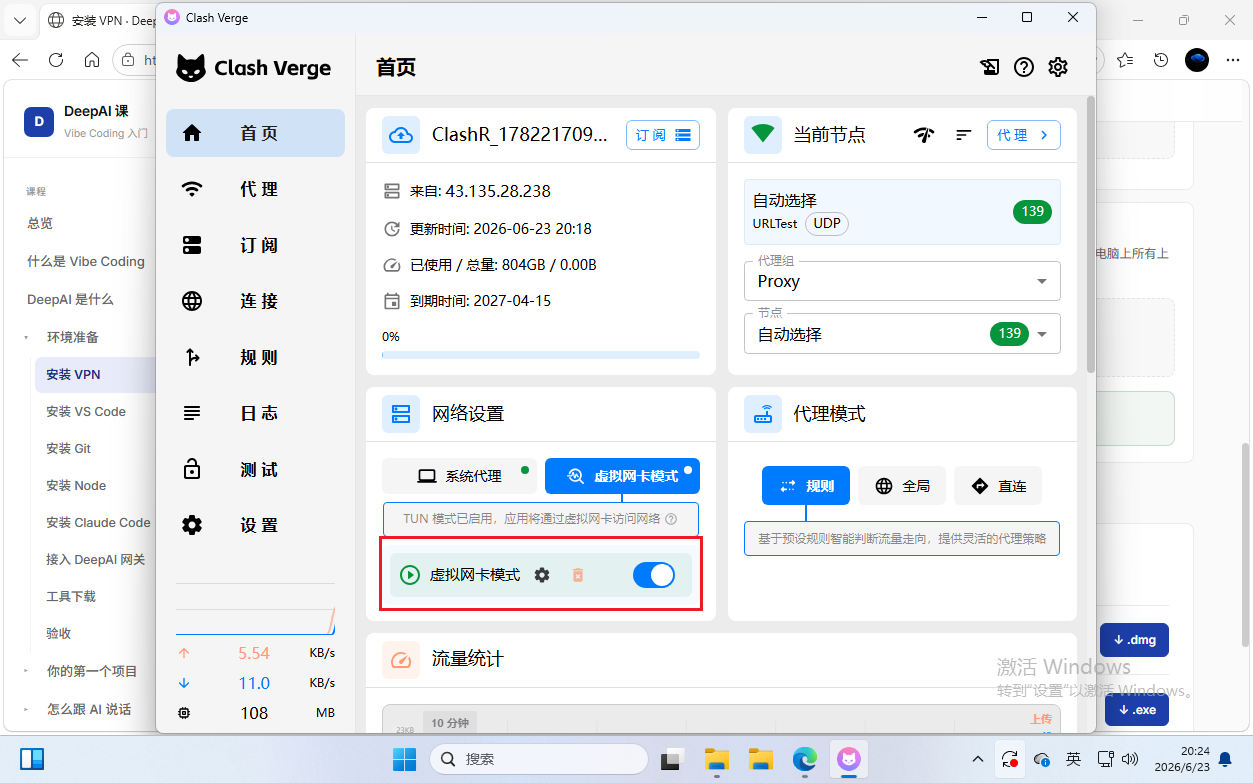Click the 10 分钟 time range chip
The width and height of the screenshot is (1253, 783).
tap(450, 722)
